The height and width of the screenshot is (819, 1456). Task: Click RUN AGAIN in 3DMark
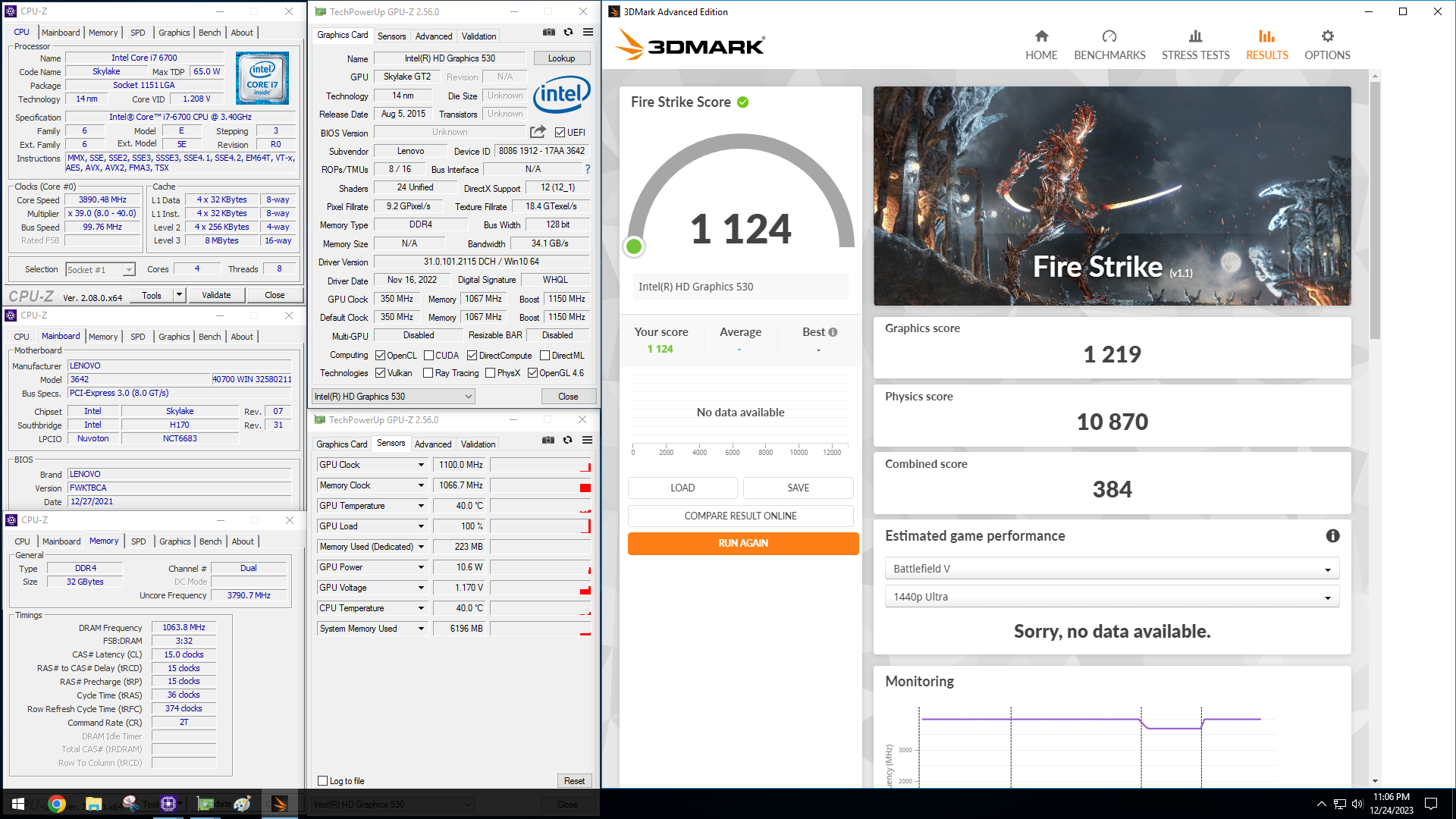[743, 543]
